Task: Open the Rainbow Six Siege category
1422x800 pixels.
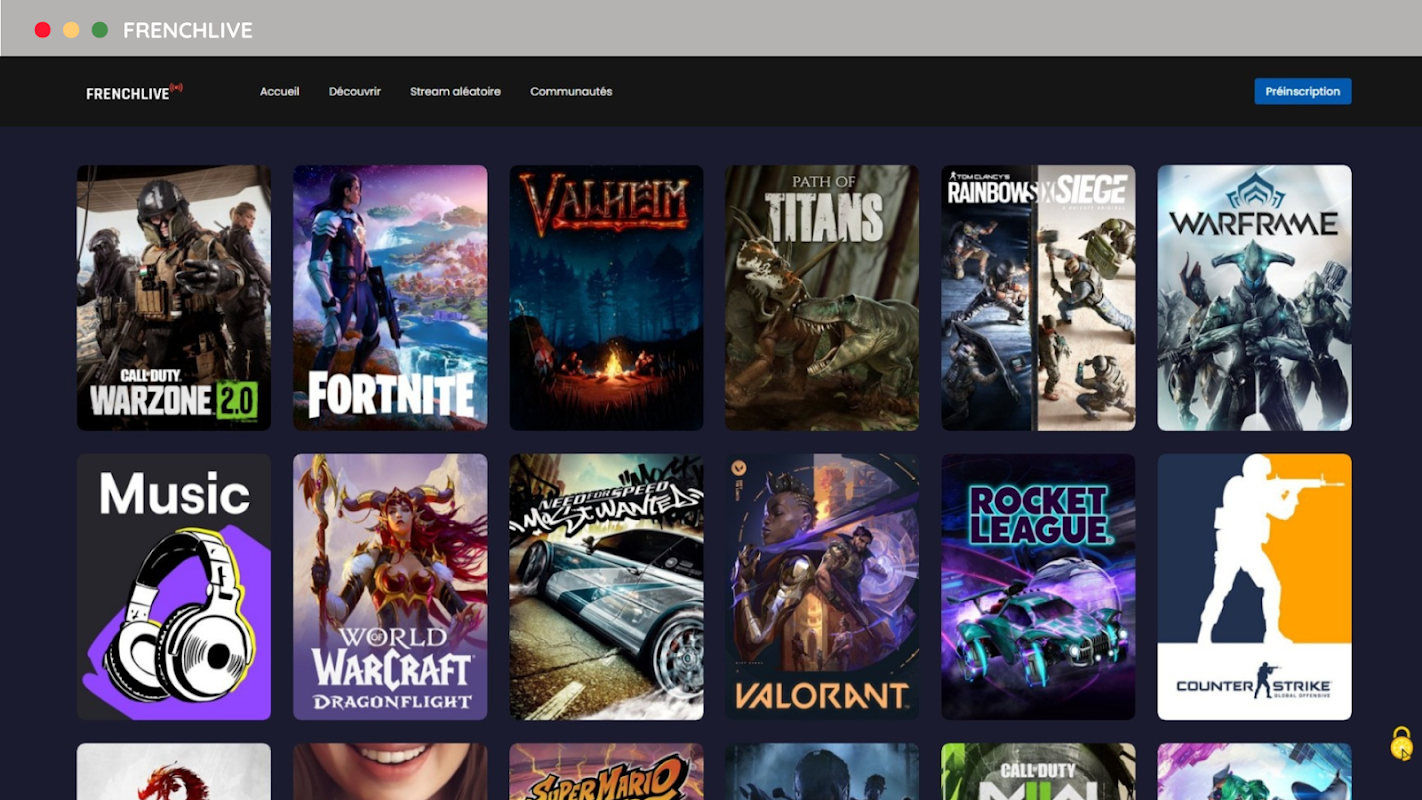Action: pyautogui.click(x=1038, y=298)
